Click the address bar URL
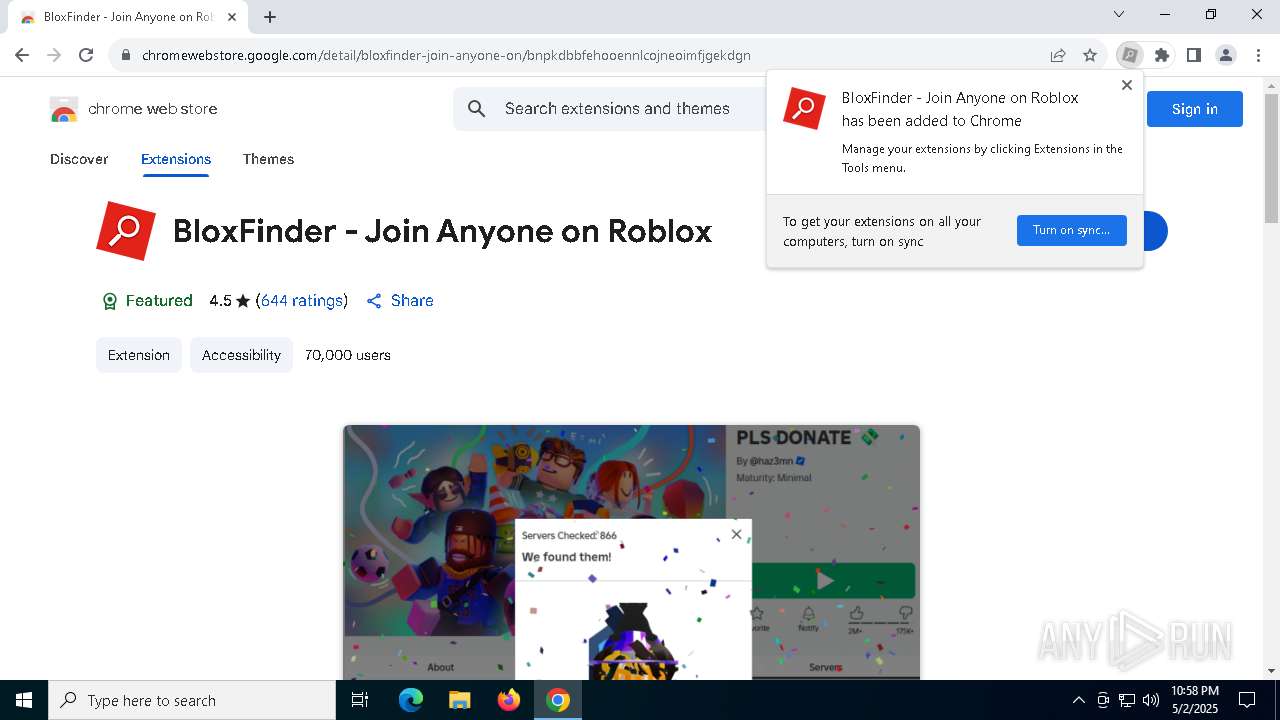1280x720 pixels. pos(446,55)
